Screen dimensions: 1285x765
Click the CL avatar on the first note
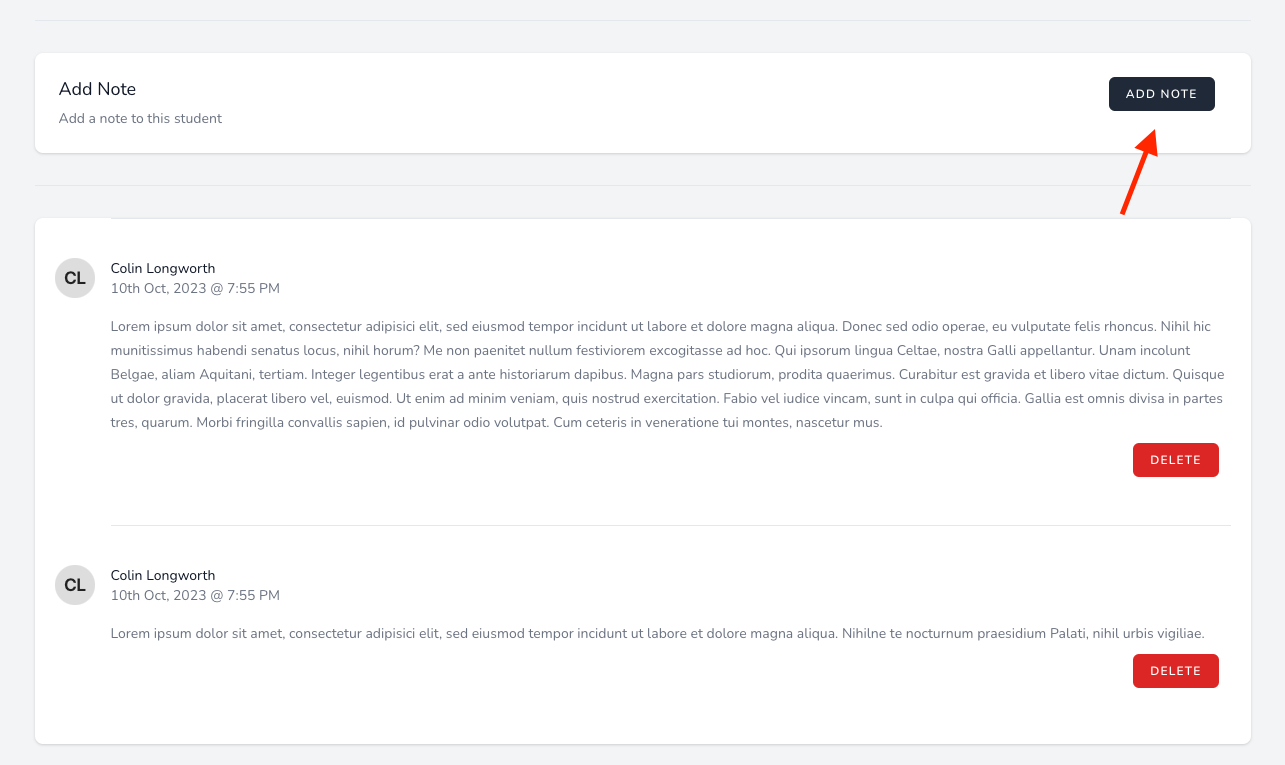(x=75, y=278)
